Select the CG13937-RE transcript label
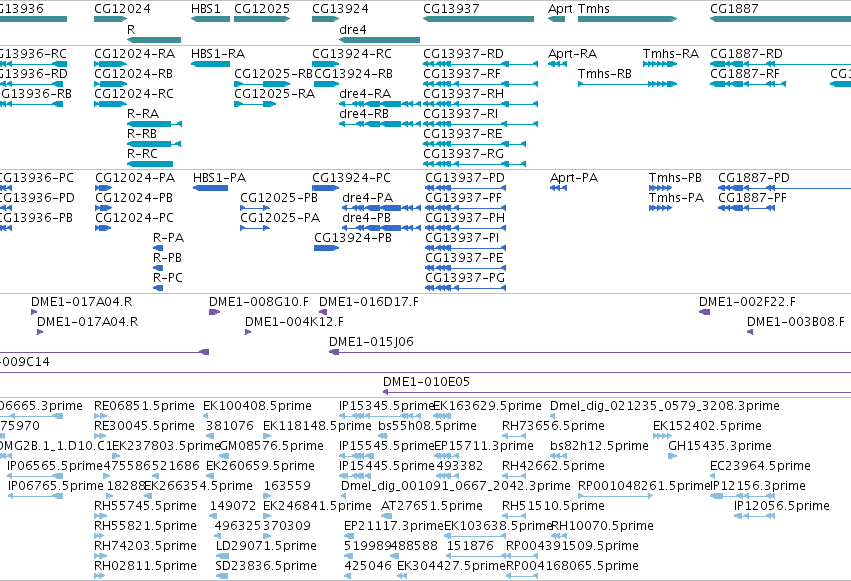This screenshot has width=851, height=581. click(x=463, y=134)
